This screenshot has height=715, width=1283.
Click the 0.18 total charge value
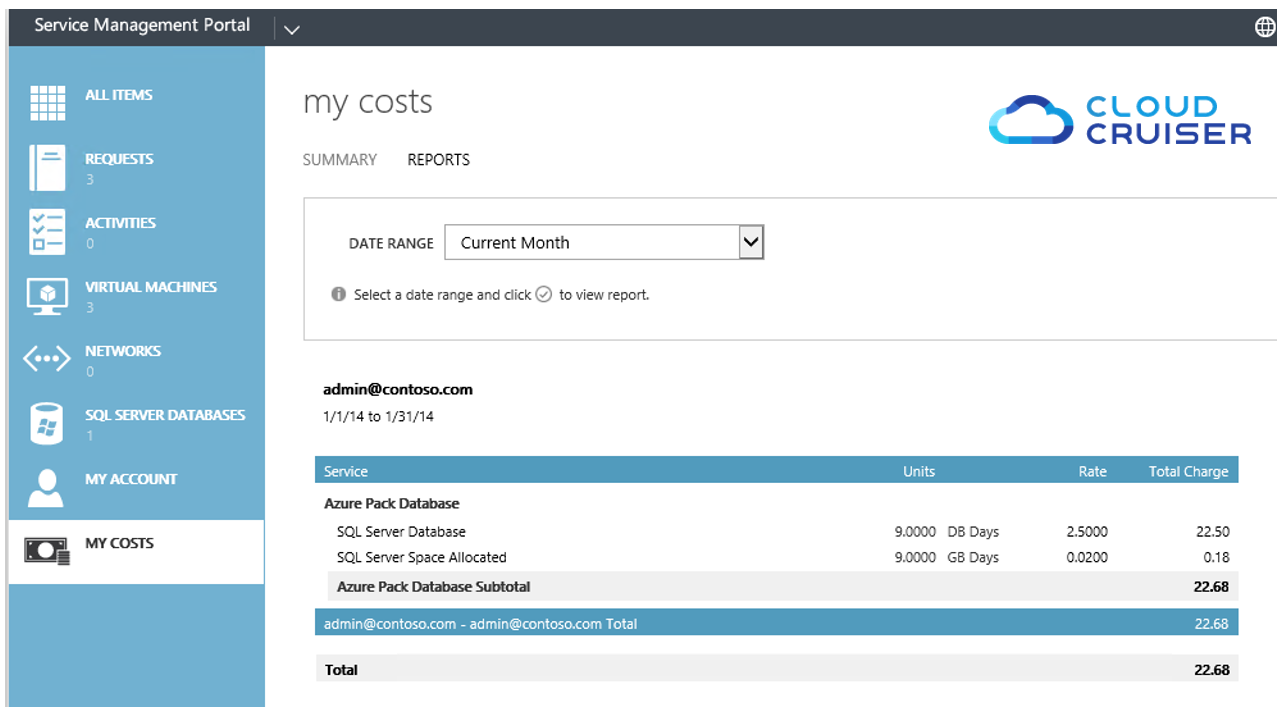(x=1217, y=557)
